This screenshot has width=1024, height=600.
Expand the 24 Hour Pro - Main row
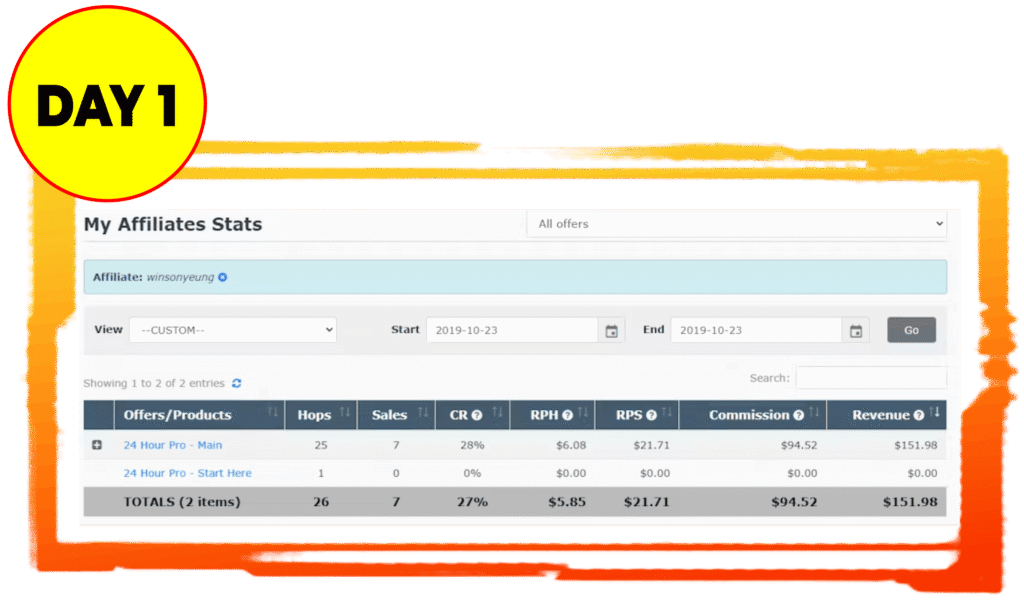click(97, 445)
